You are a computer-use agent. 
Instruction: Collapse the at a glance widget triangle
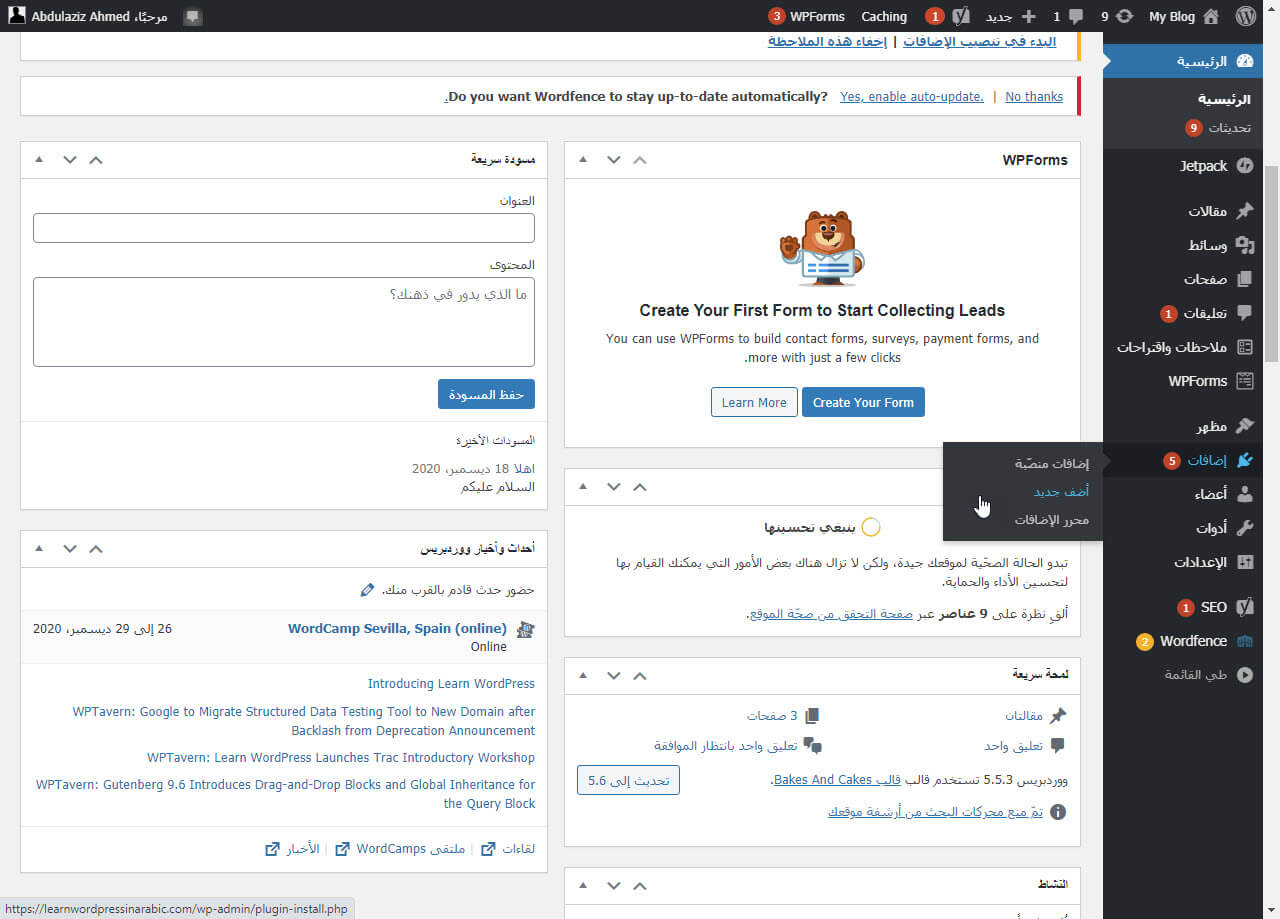[583, 675]
